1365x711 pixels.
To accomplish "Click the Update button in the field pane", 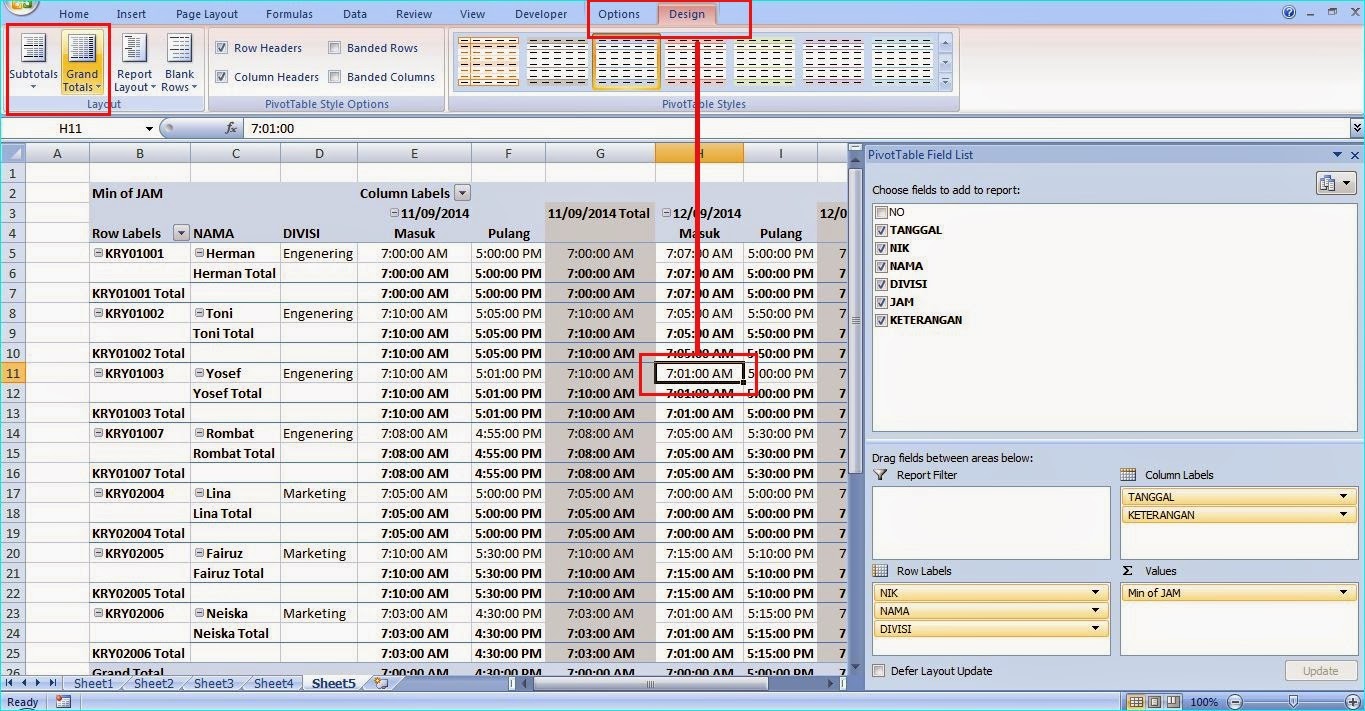I will [x=1321, y=670].
